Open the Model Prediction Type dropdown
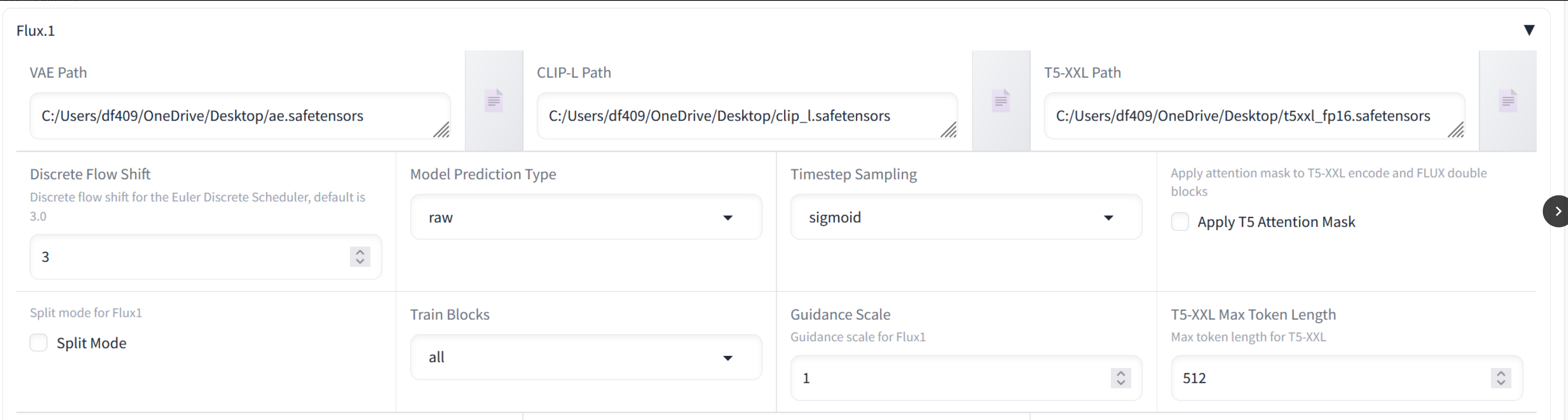Viewport: 1568px width, 420px height. tap(586, 218)
